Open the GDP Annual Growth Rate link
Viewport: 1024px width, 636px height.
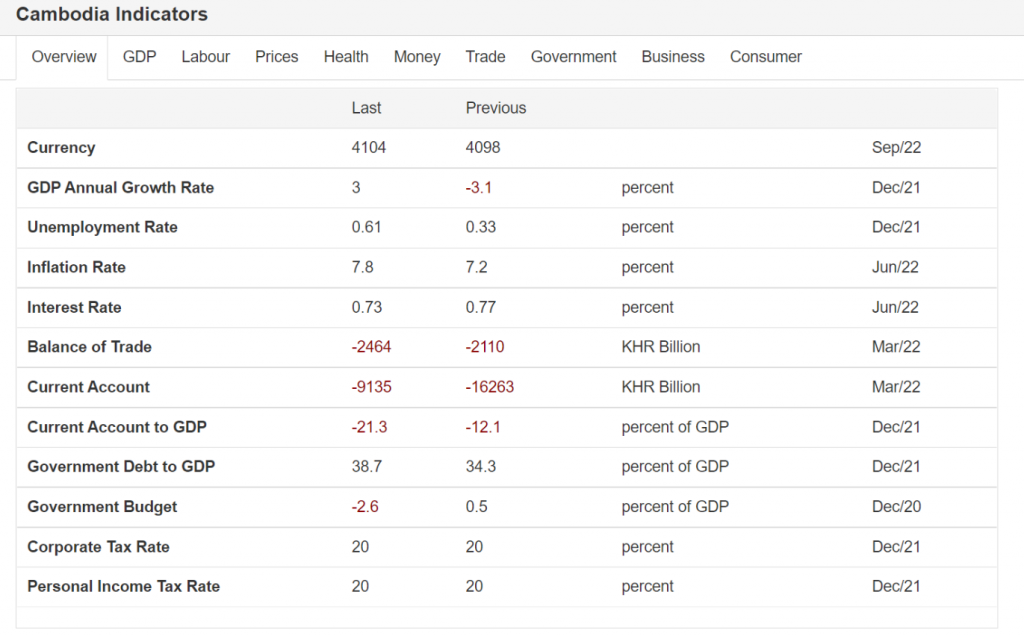point(120,187)
